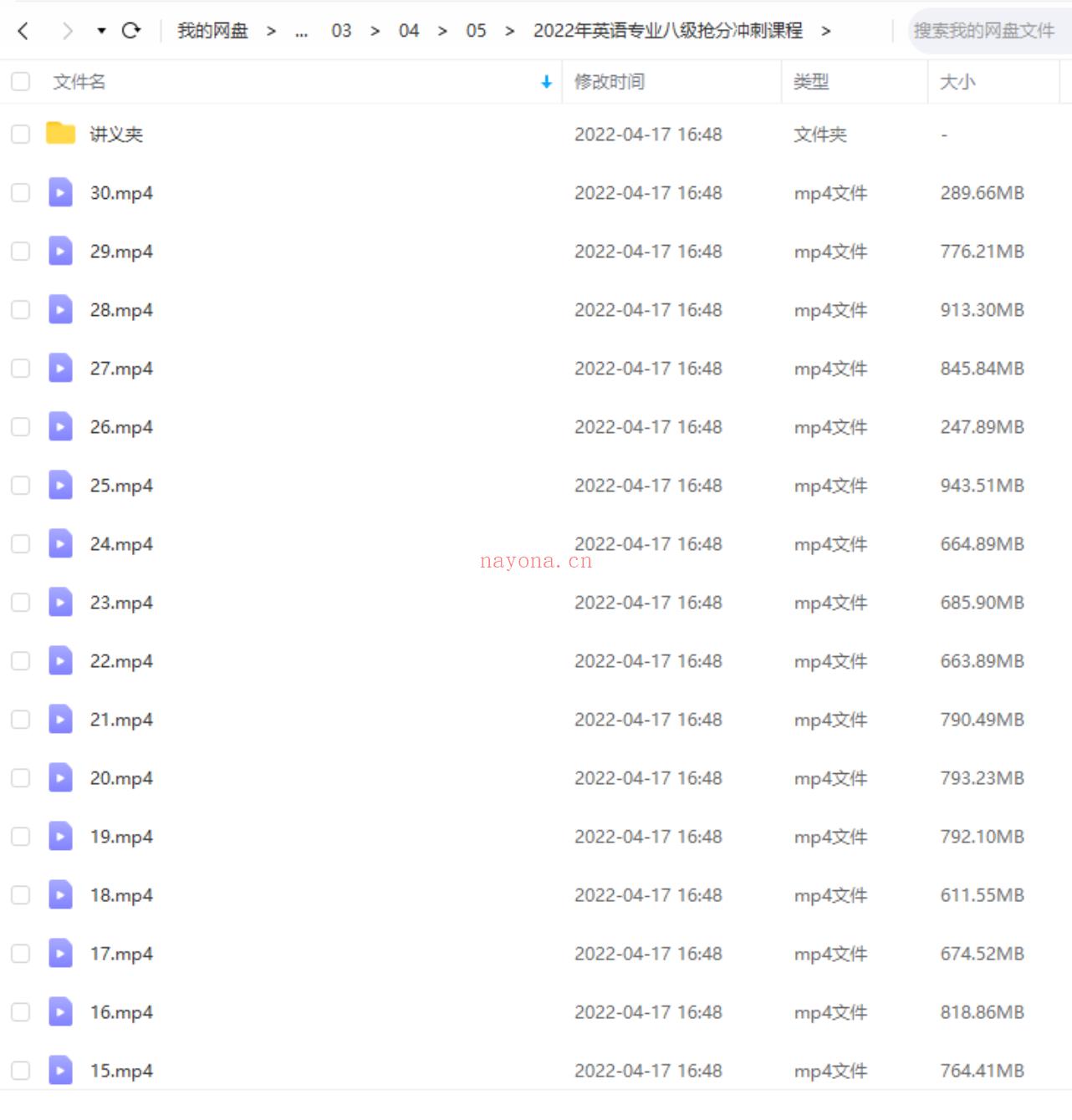Image resolution: width=1072 pixels, height=1120 pixels.
Task: Click the size value 943.51MB
Action: click(x=982, y=486)
